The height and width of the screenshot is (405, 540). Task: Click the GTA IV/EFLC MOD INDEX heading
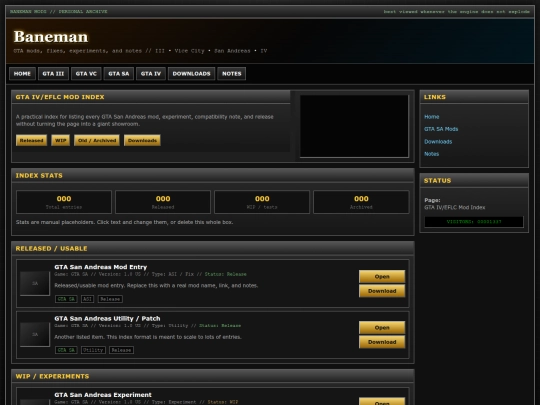click(60, 97)
